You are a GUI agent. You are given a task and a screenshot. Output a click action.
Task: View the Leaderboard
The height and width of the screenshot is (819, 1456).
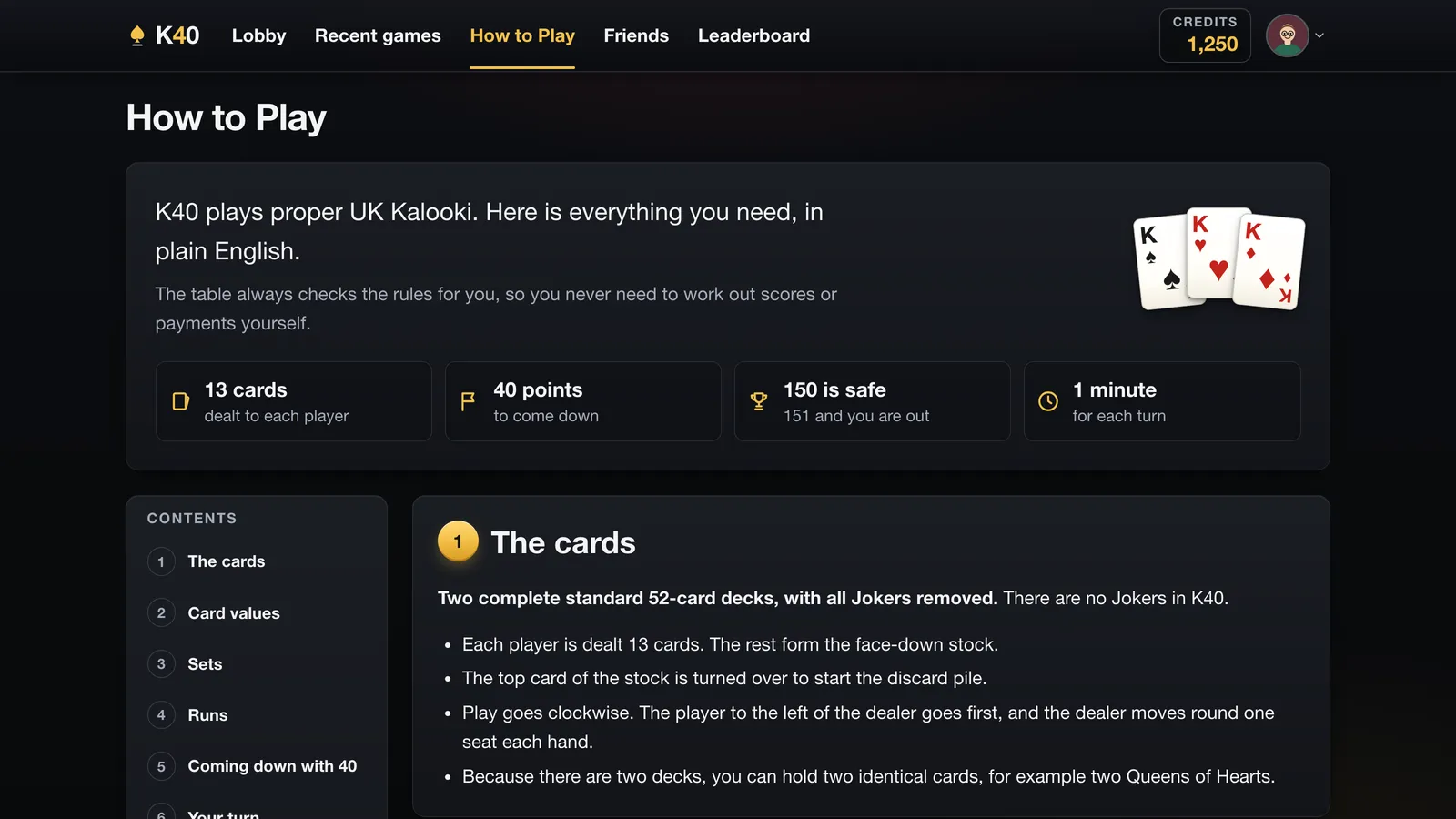pos(753,35)
